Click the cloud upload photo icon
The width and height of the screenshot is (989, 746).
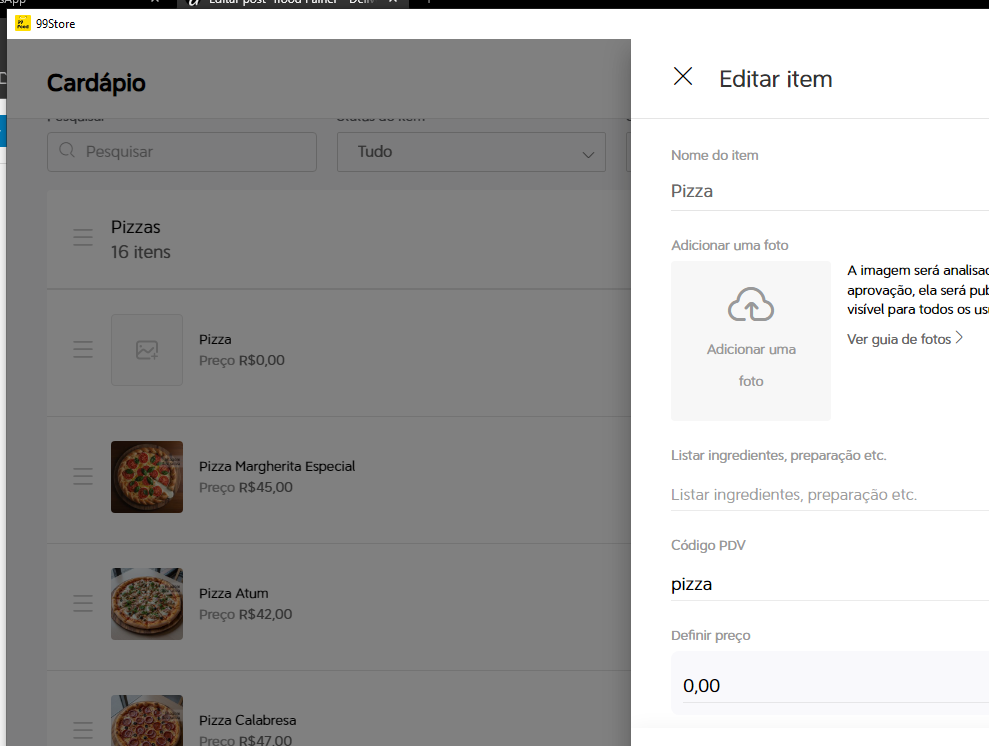point(751,305)
